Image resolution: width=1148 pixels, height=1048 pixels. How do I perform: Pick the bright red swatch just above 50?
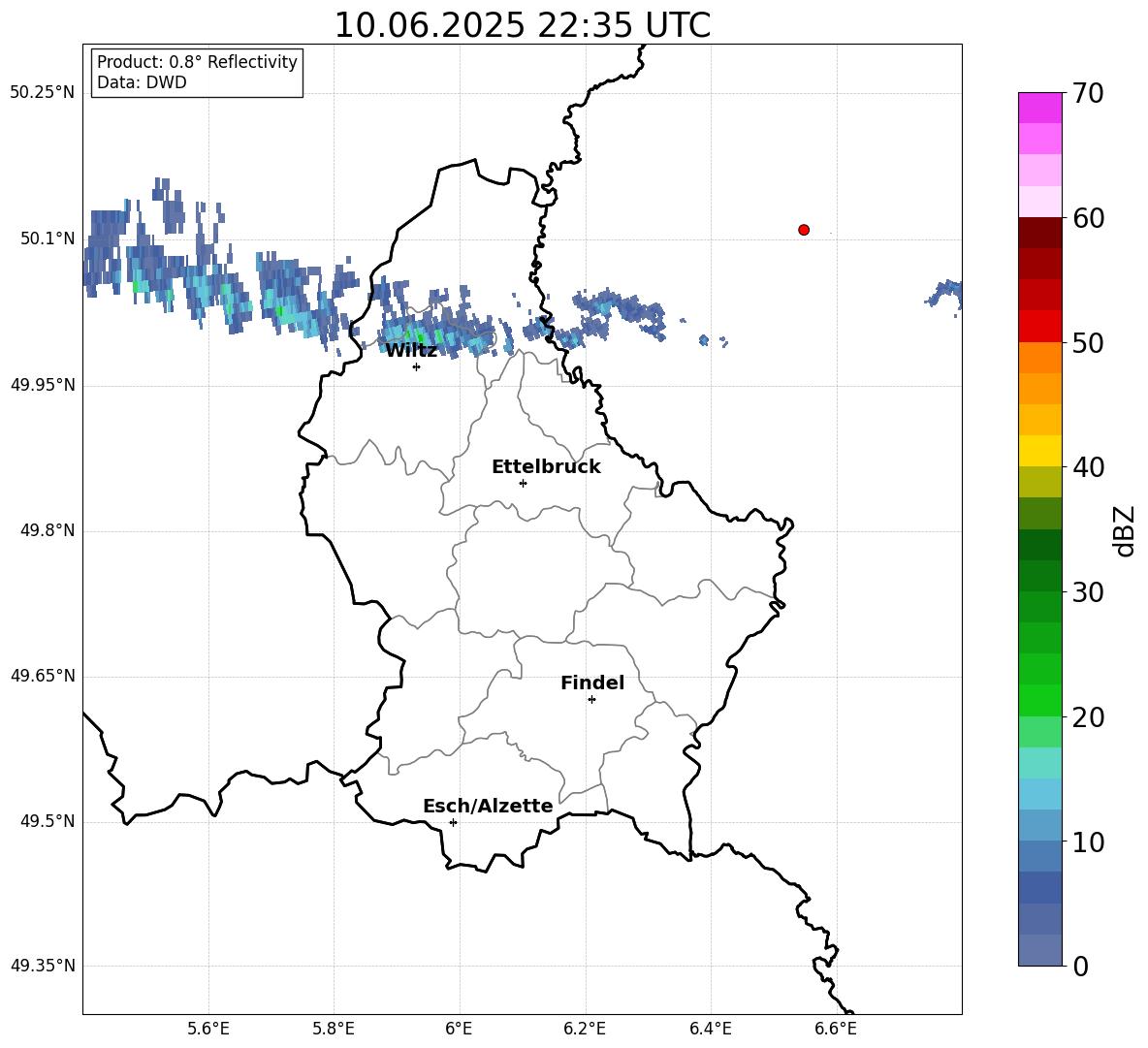(x=1040, y=327)
